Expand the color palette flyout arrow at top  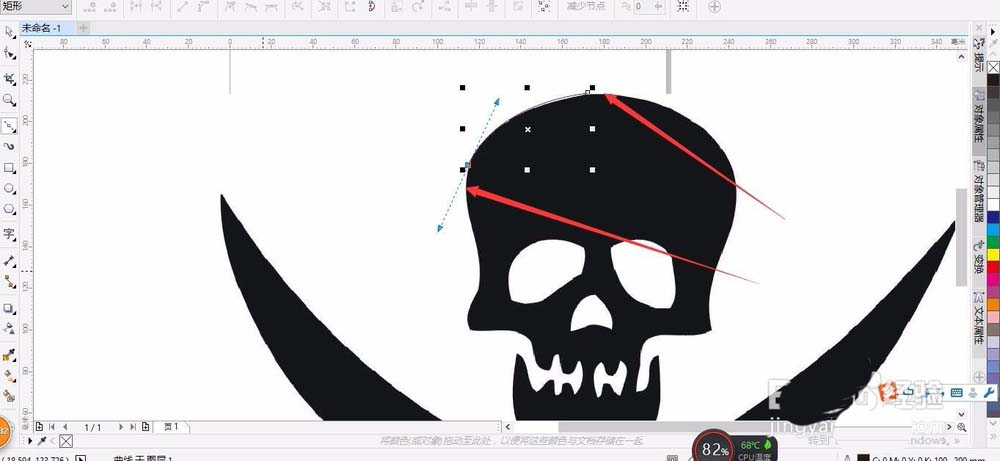(993, 43)
